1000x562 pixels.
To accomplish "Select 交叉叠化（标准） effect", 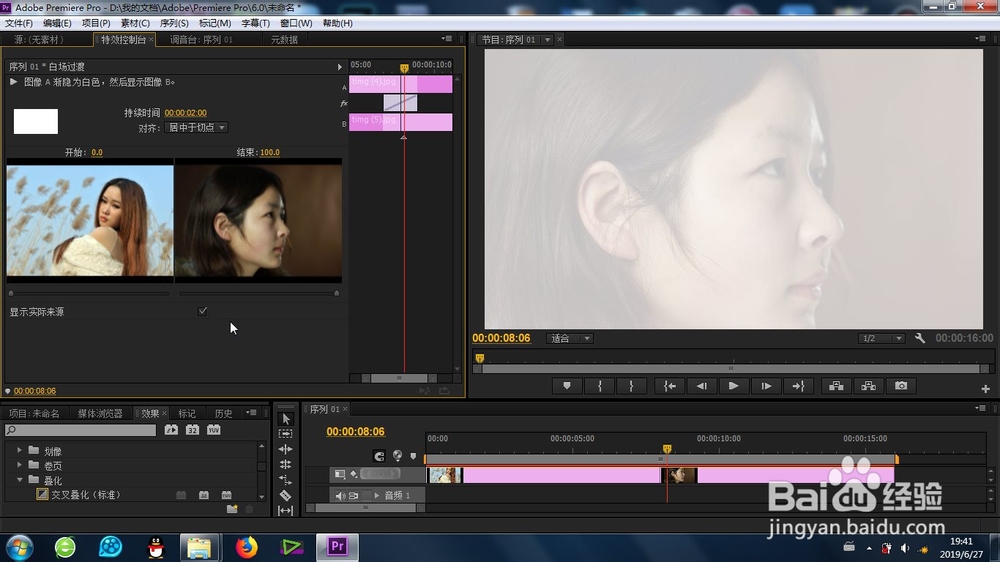I will pos(86,494).
